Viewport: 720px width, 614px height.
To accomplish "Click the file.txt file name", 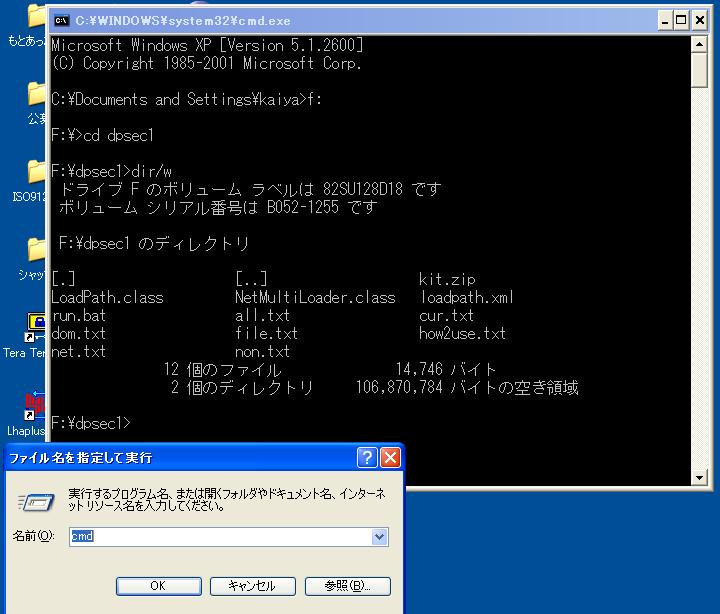I will [x=266, y=333].
